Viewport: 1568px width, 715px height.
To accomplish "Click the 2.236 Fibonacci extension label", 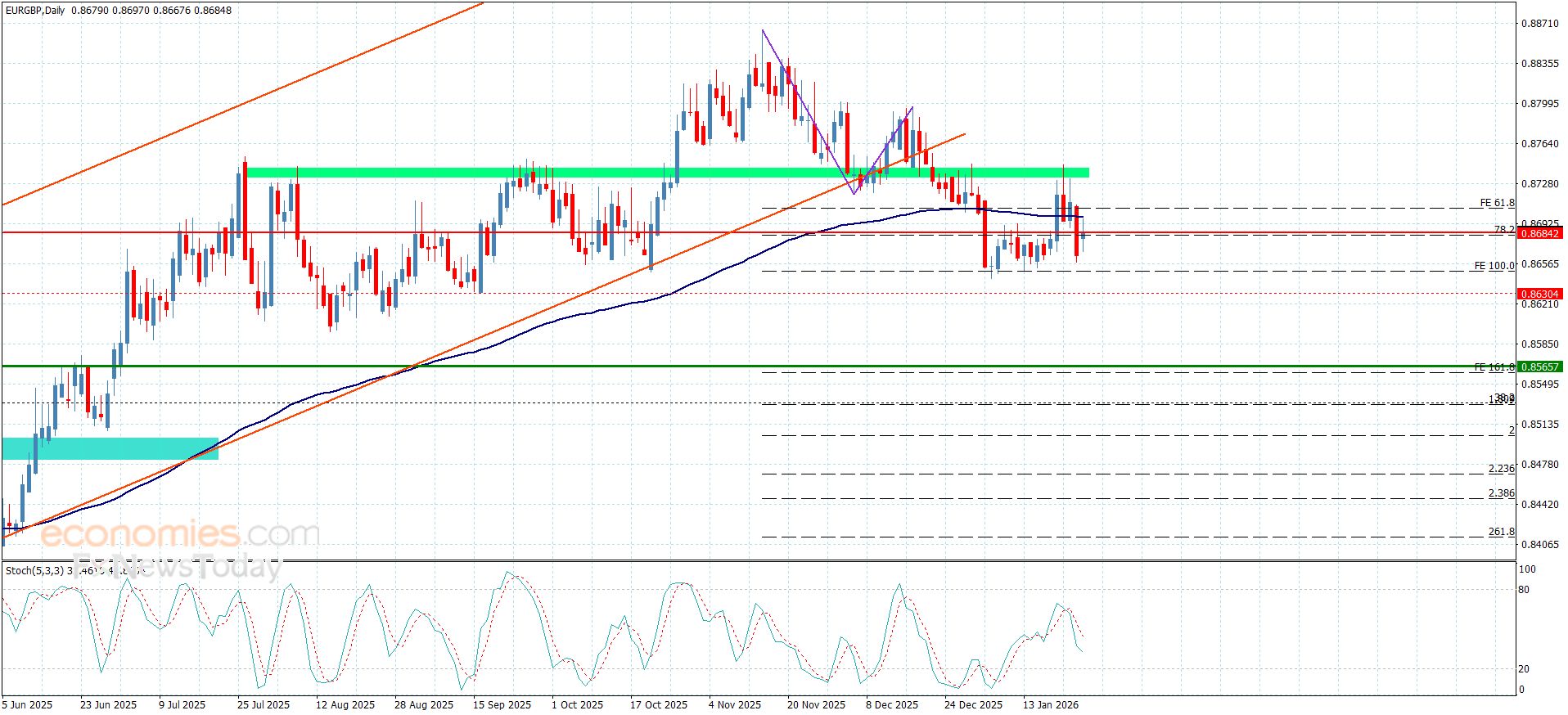I will point(1501,469).
